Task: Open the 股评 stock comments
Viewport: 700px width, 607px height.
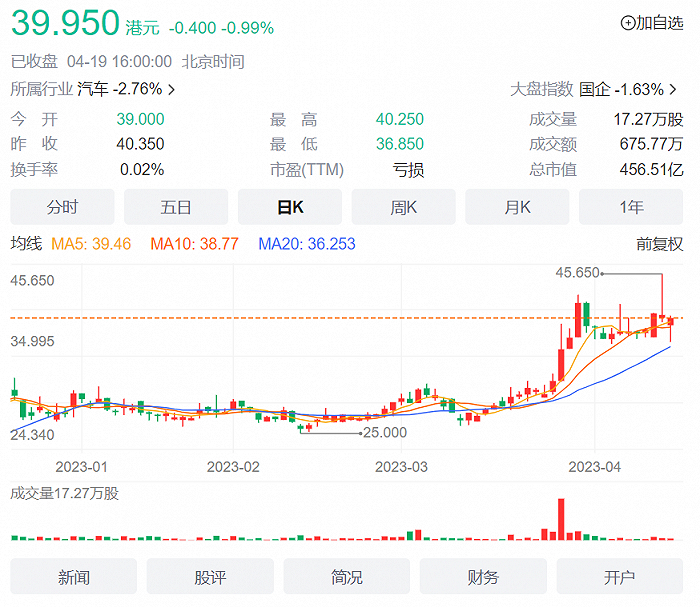Action: [x=210, y=577]
